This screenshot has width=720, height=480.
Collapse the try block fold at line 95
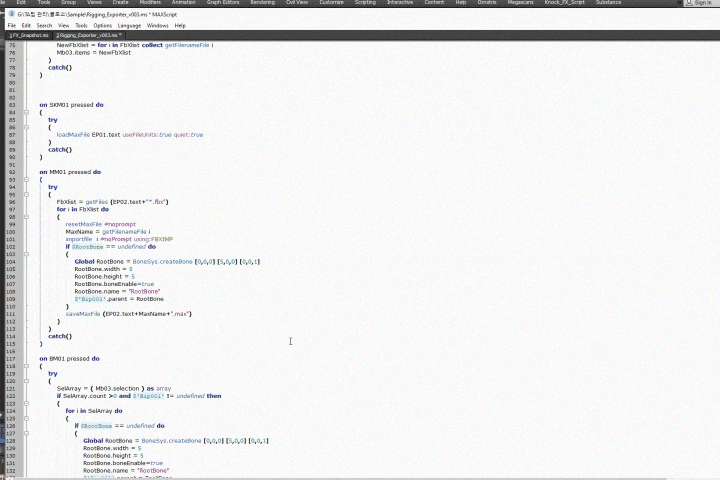[26, 194]
